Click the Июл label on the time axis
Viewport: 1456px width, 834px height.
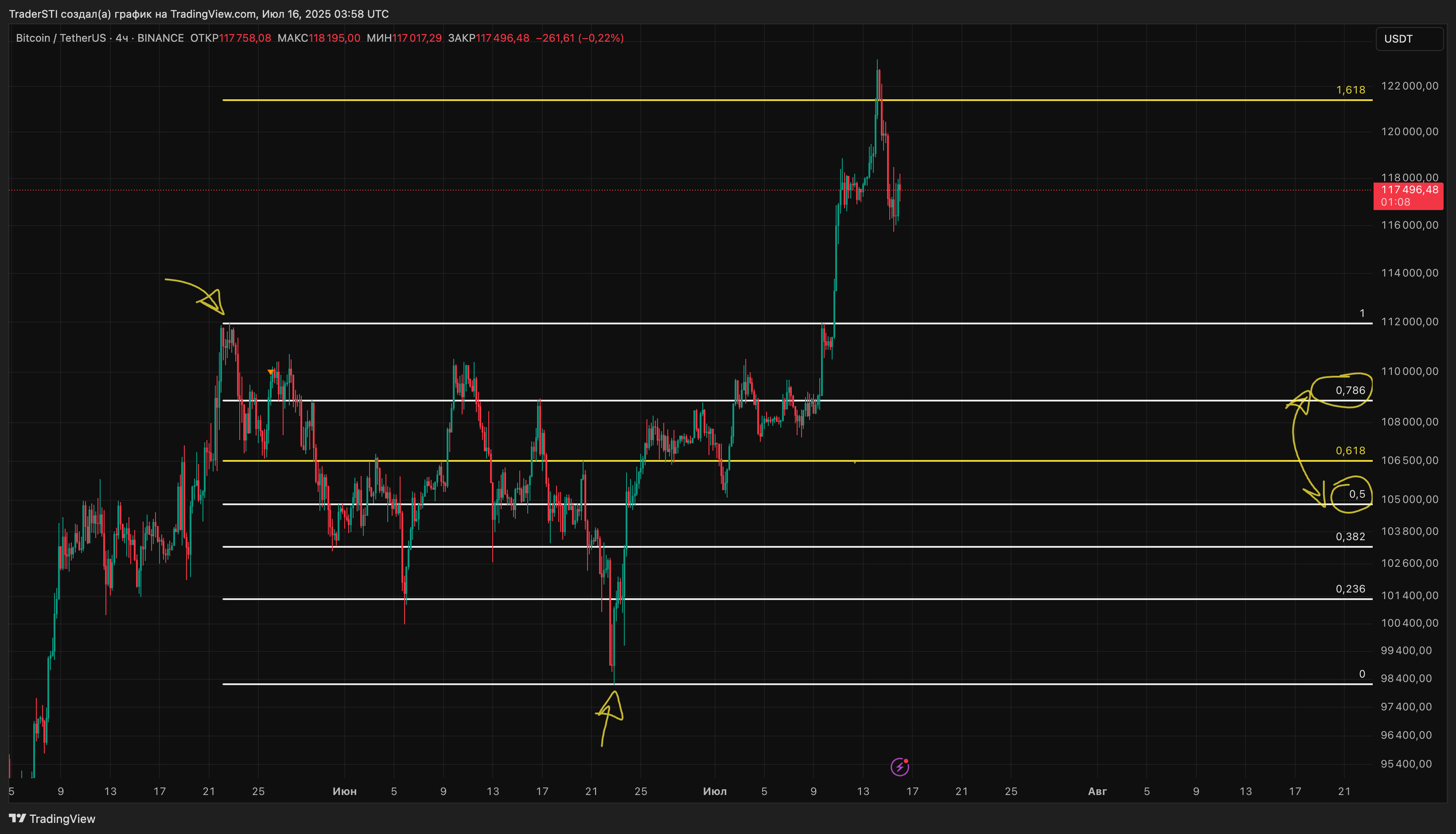pos(715,791)
